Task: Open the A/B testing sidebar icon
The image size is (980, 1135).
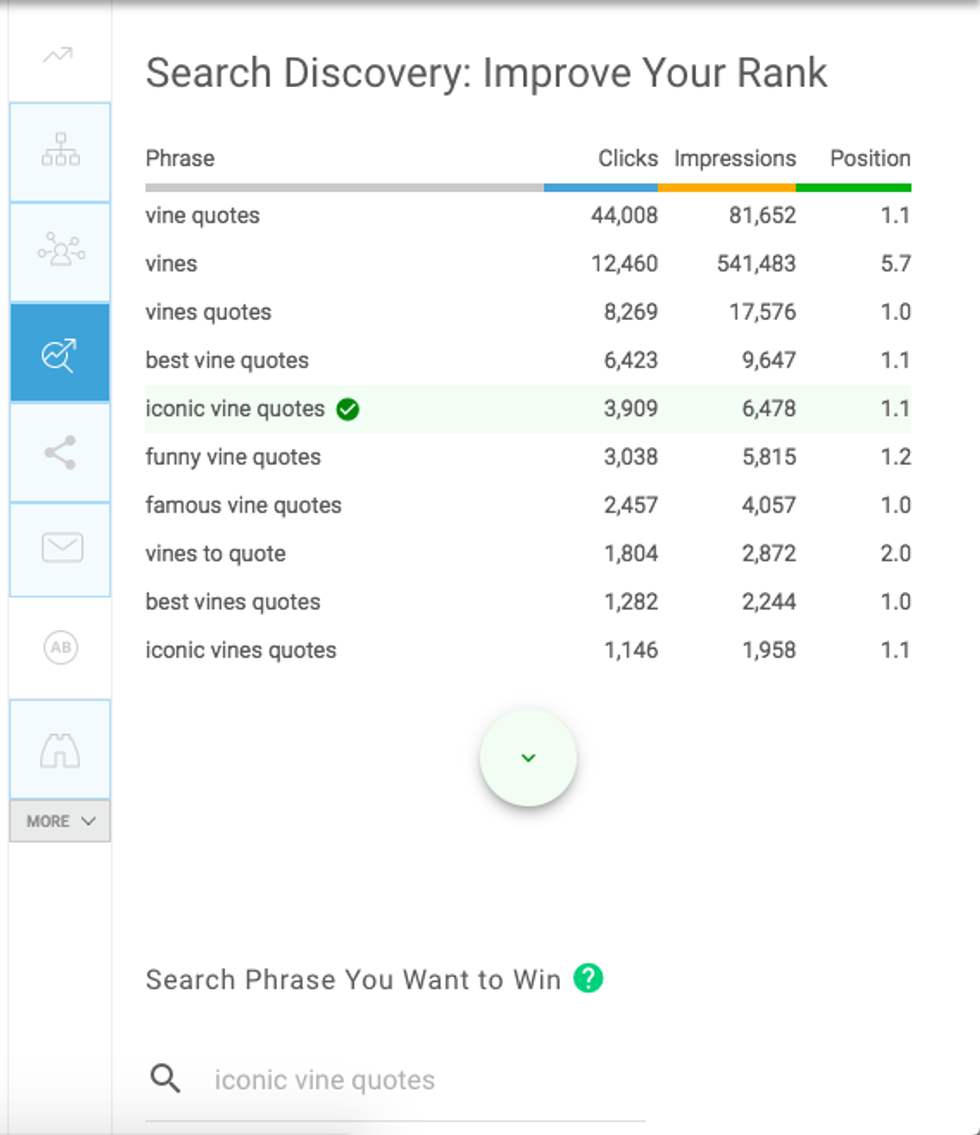Action: click(x=60, y=648)
